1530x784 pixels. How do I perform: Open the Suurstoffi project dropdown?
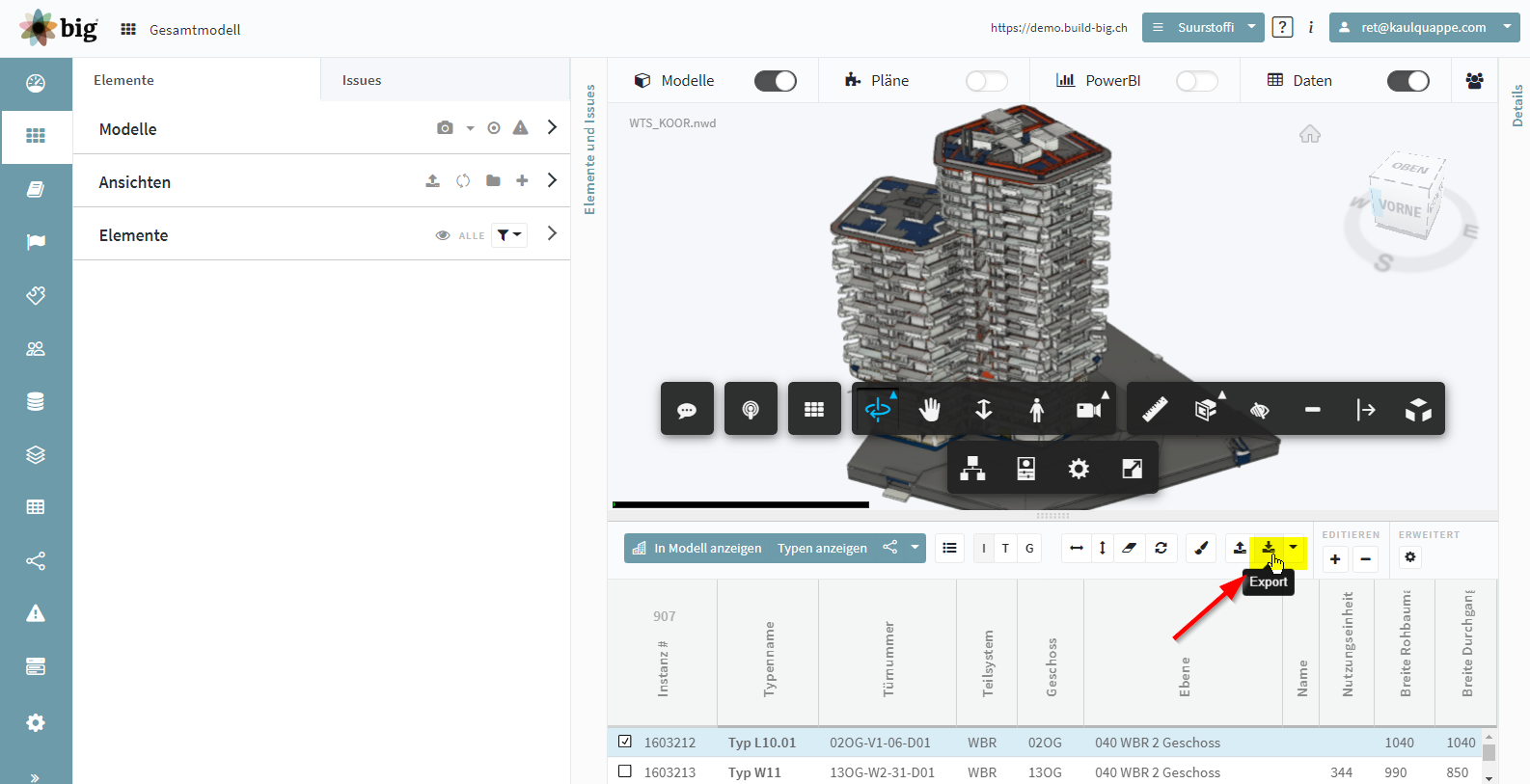pos(1203,27)
